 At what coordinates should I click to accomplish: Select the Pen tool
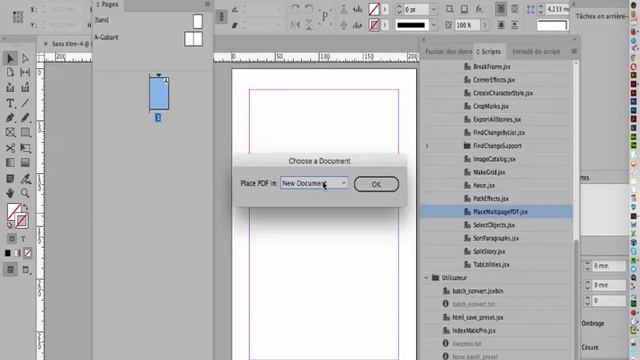point(10,118)
